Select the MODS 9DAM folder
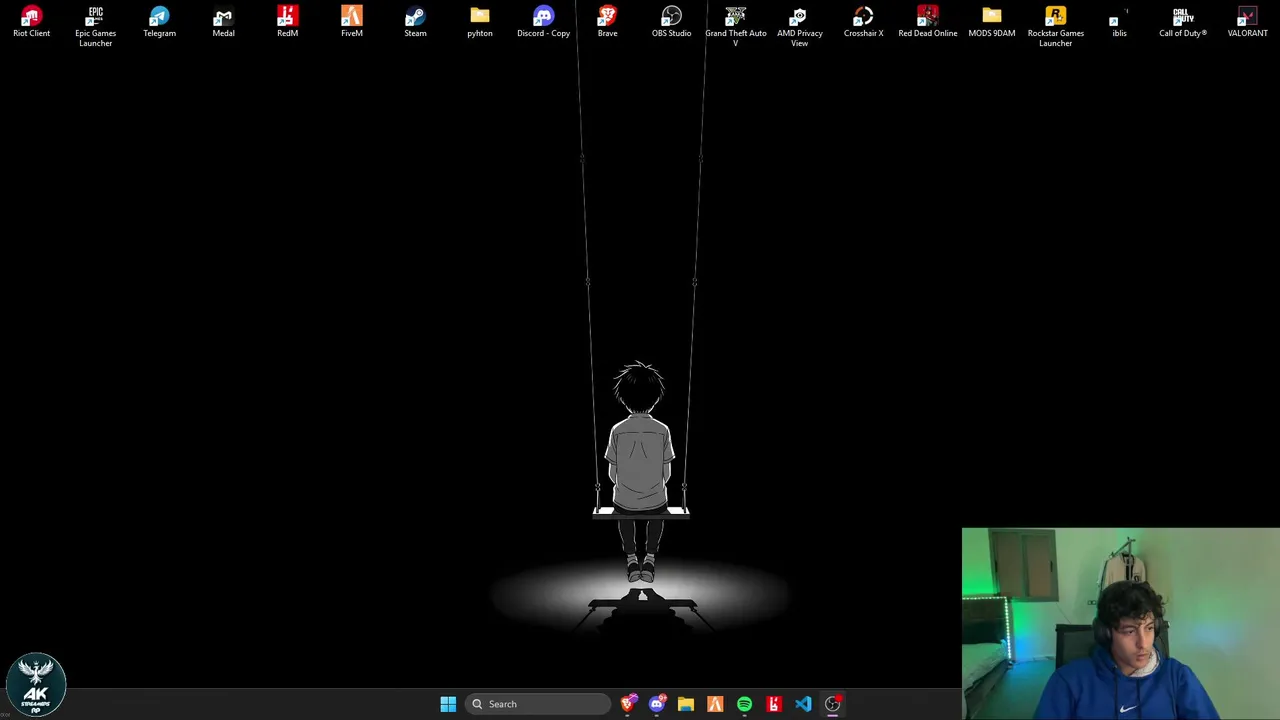1280x720 pixels. tap(991, 23)
